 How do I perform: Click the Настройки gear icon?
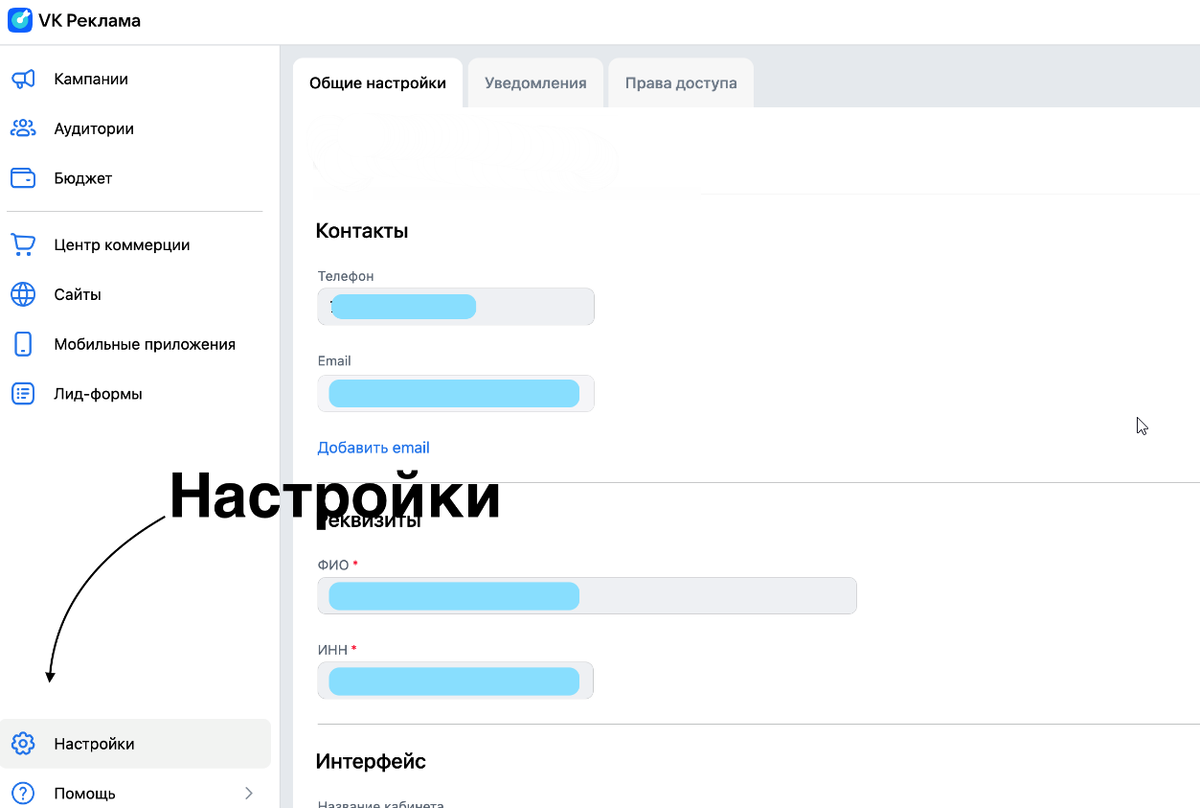23,744
